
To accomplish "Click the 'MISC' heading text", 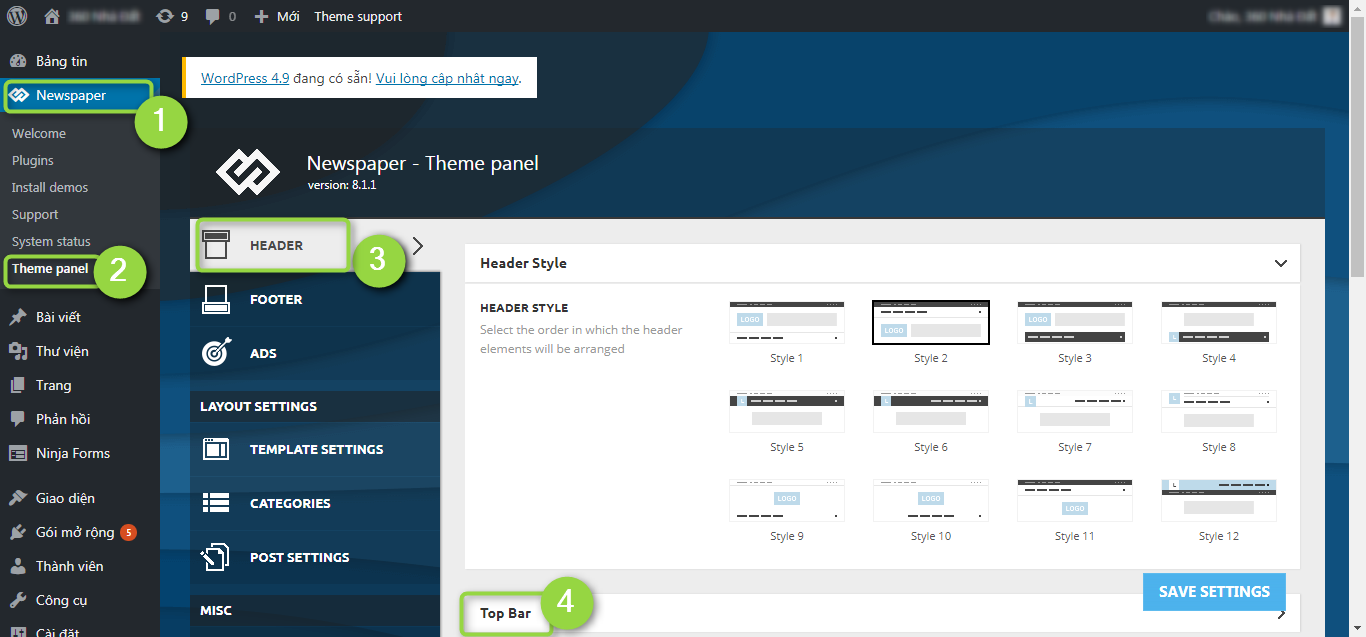I will (x=215, y=610).
